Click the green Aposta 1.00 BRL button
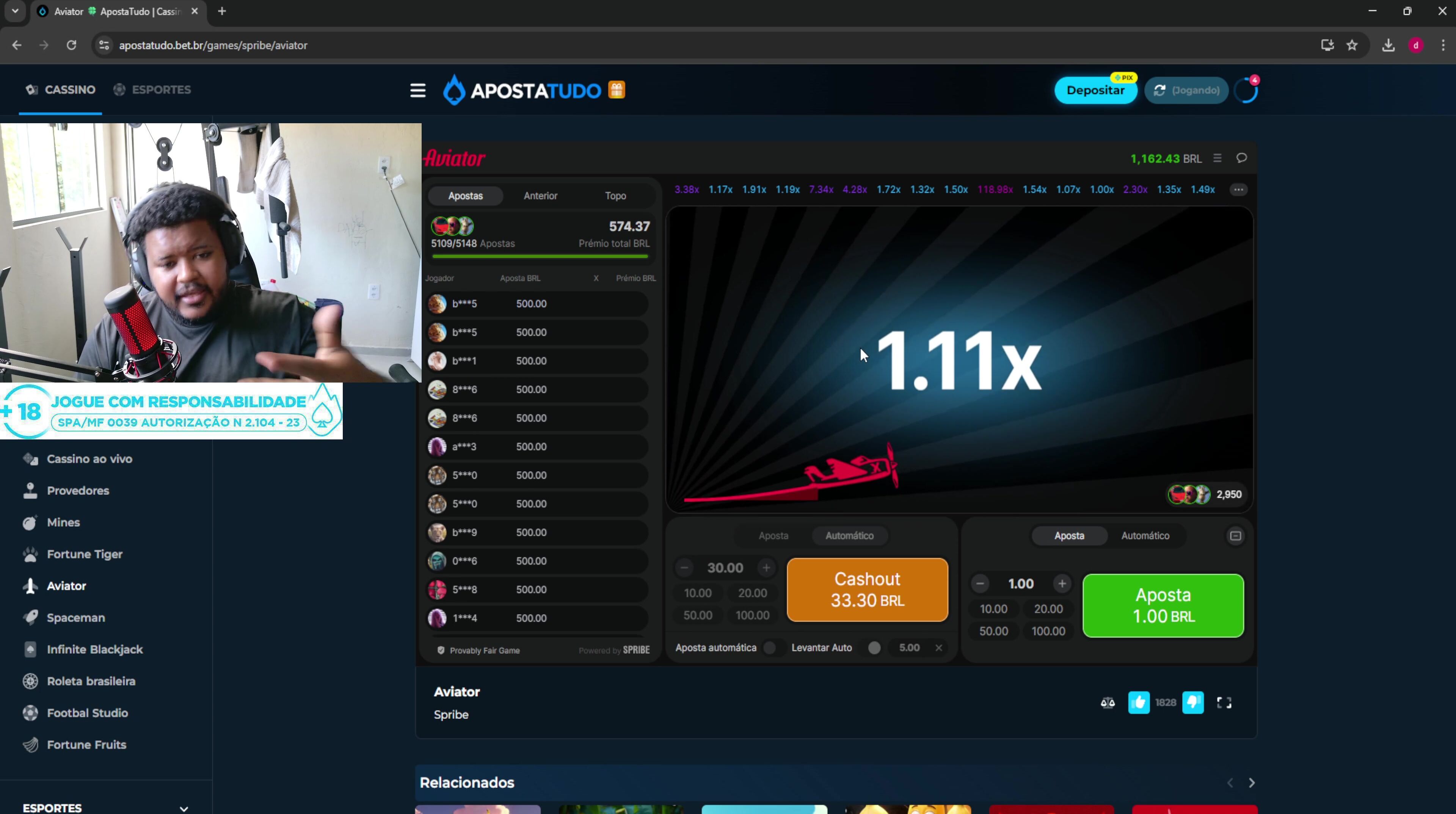This screenshot has width=1456, height=814. pos(1163,605)
